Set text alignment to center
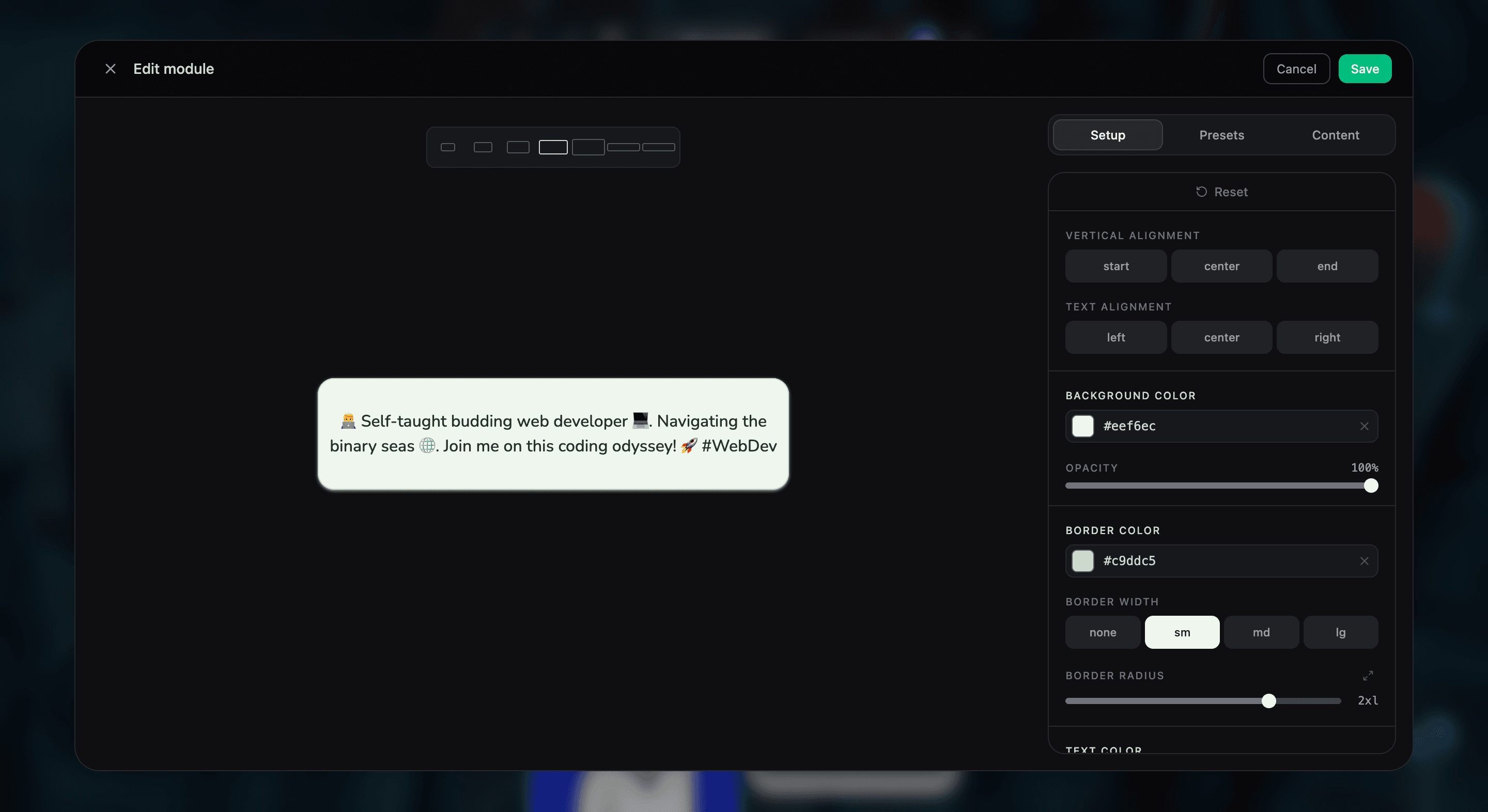The image size is (1488, 812). (1221, 337)
